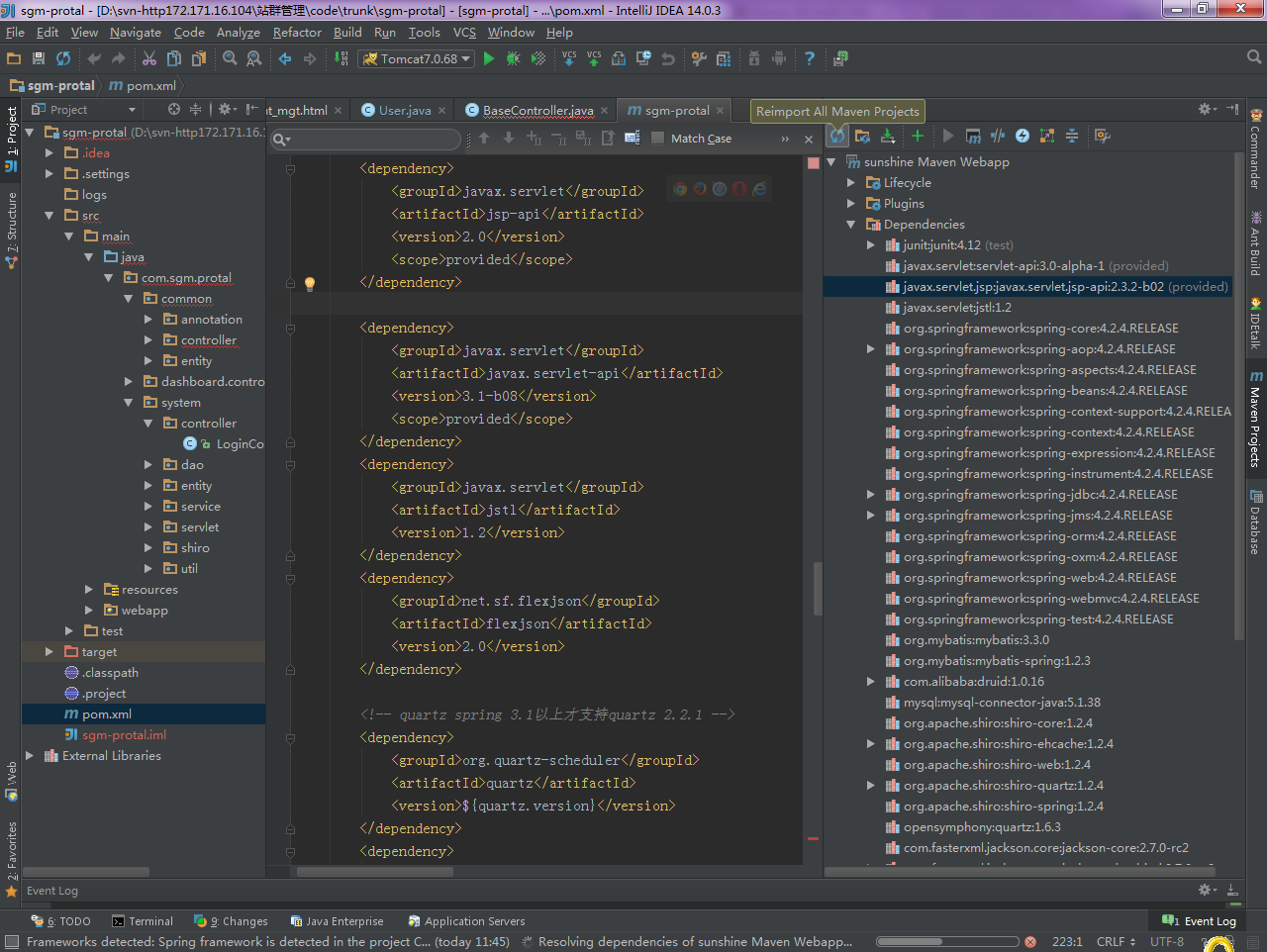The image size is (1267, 952).
Task: Click the search text field in find bar
Action: coord(366,139)
